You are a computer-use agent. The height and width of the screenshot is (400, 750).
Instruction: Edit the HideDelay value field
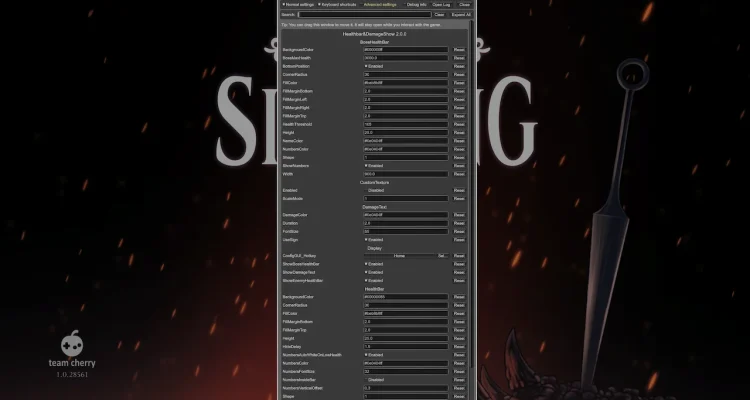pyautogui.click(x=406, y=347)
